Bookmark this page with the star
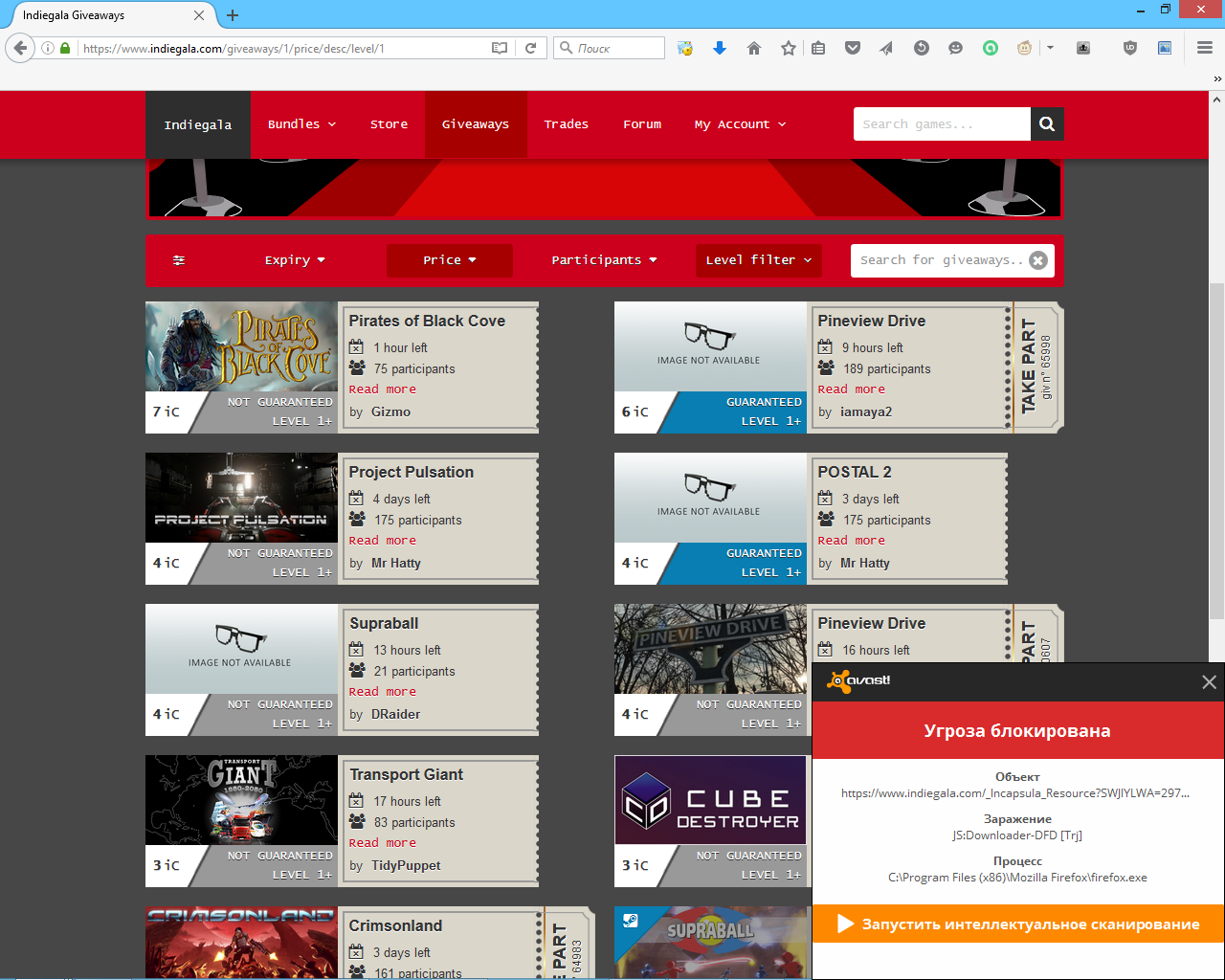This screenshot has height=980, width=1225. pos(789,48)
